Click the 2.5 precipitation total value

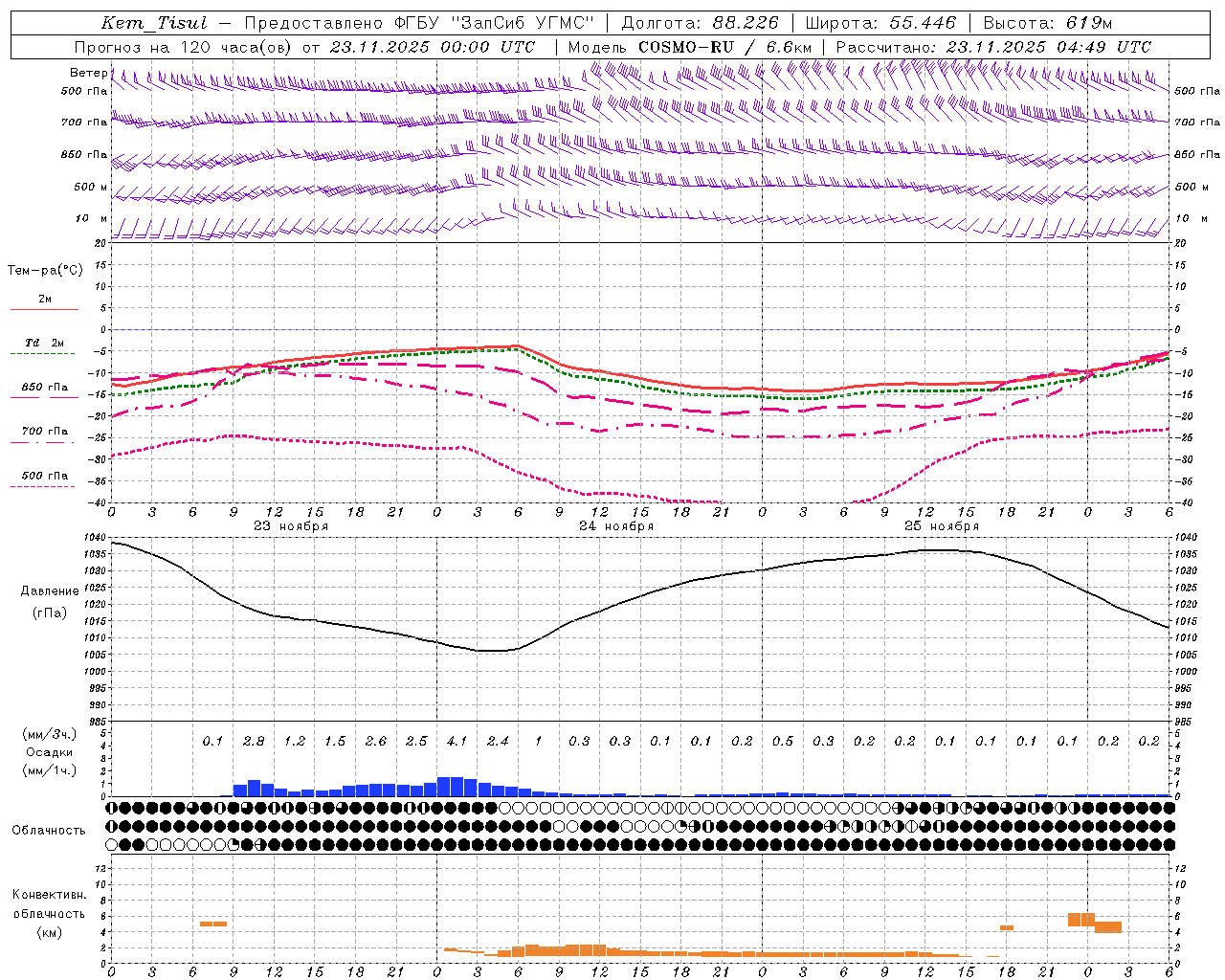pyautogui.click(x=416, y=742)
